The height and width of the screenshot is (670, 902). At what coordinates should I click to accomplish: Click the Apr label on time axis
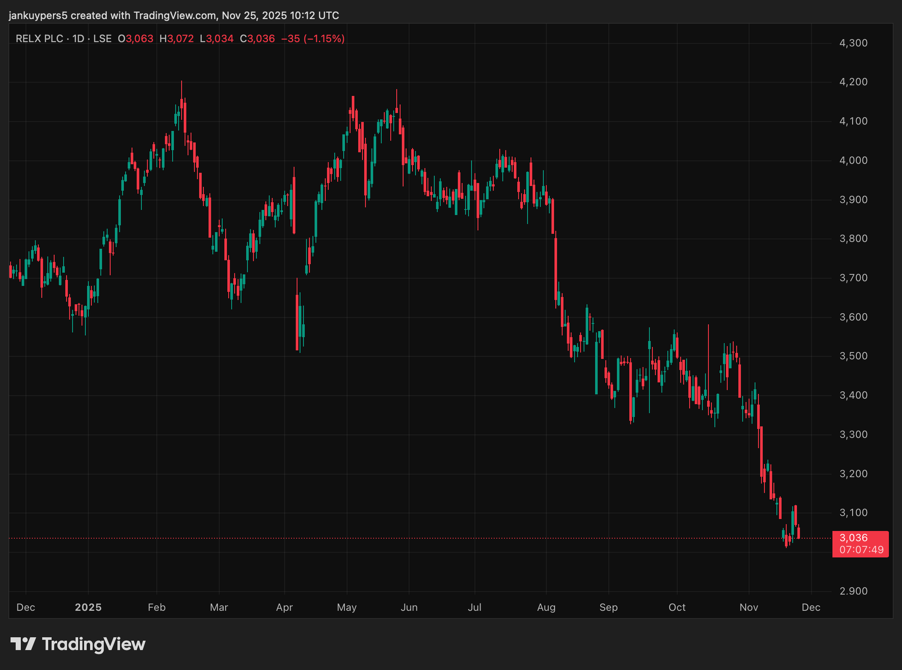tap(284, 607)
